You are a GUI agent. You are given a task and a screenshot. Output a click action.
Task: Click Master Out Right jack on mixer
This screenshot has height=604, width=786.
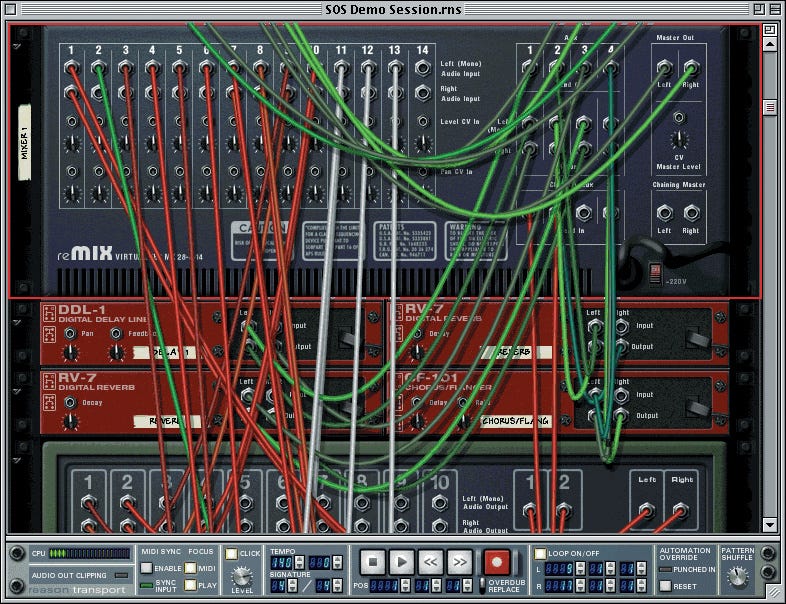point(691,67)
